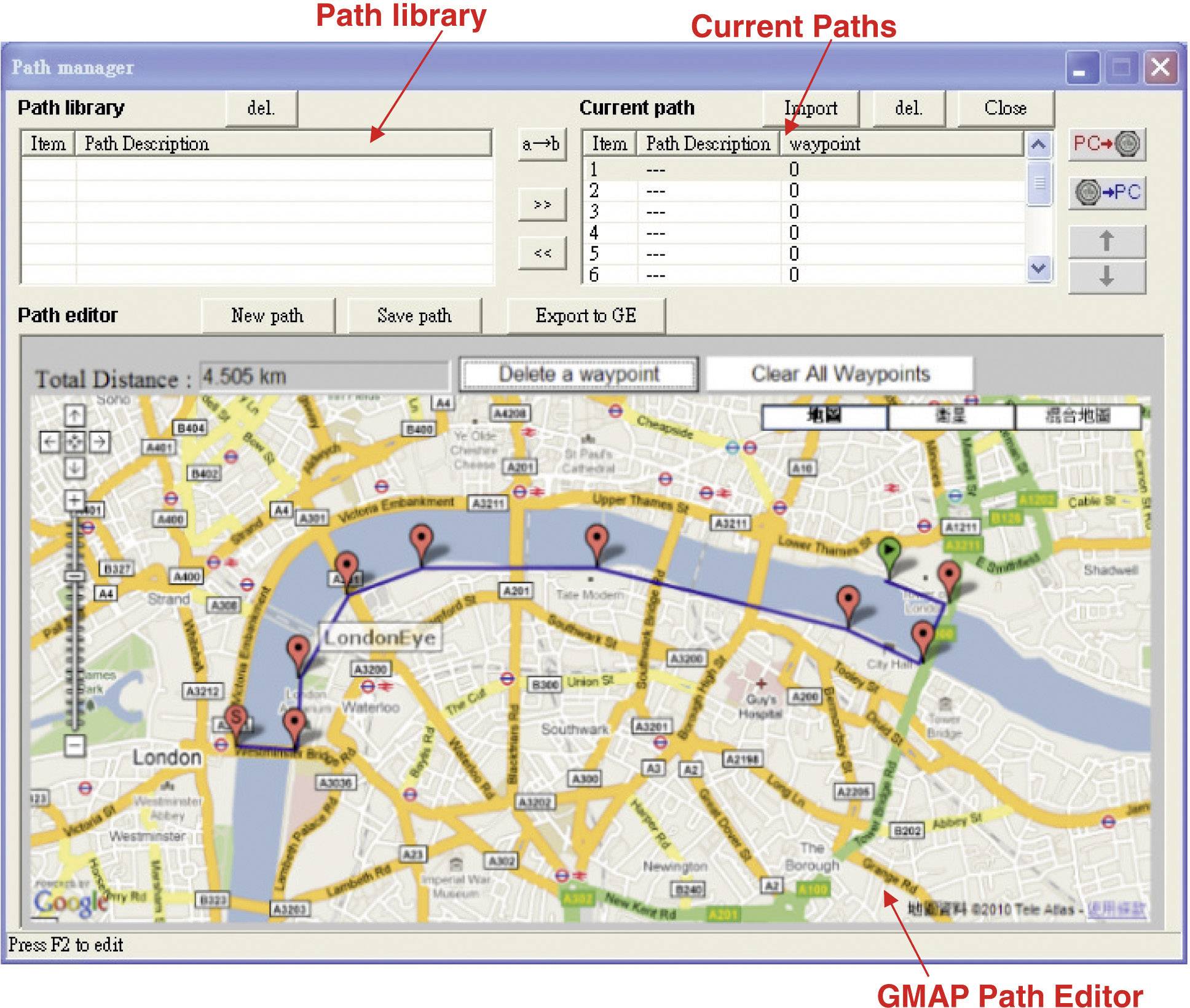Screen dimensions: 1190x1008
Task: Click the a→b transfer button
Action: 541,144
